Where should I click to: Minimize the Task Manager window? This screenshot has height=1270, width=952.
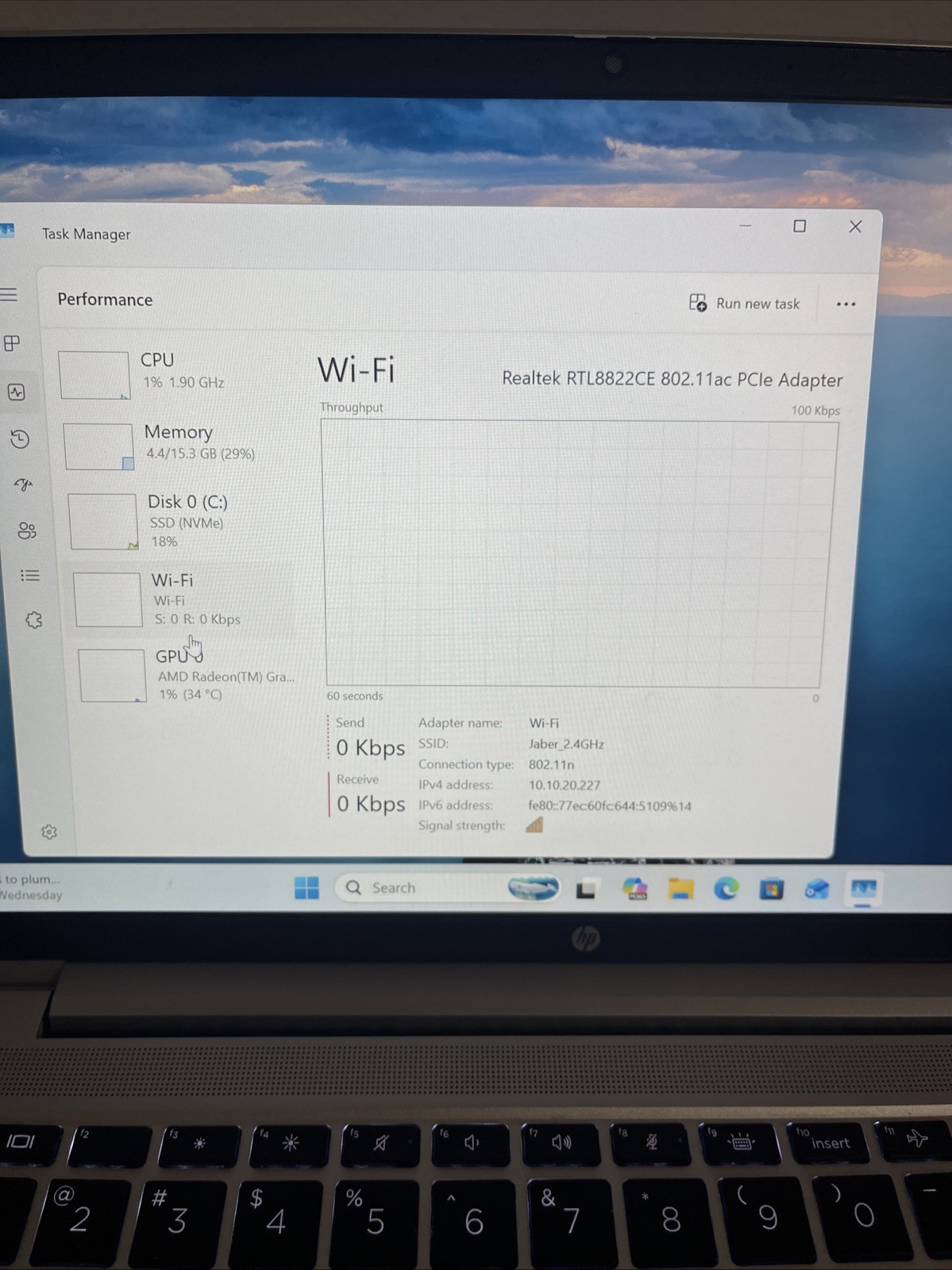(x=745, y=226)
